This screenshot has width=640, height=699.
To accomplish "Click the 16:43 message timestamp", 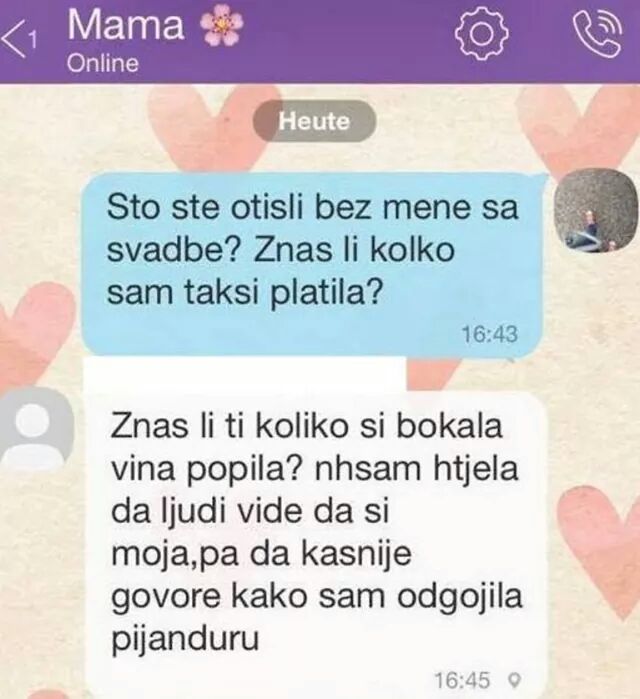I will pyautogui.click(x=489, y=334).
